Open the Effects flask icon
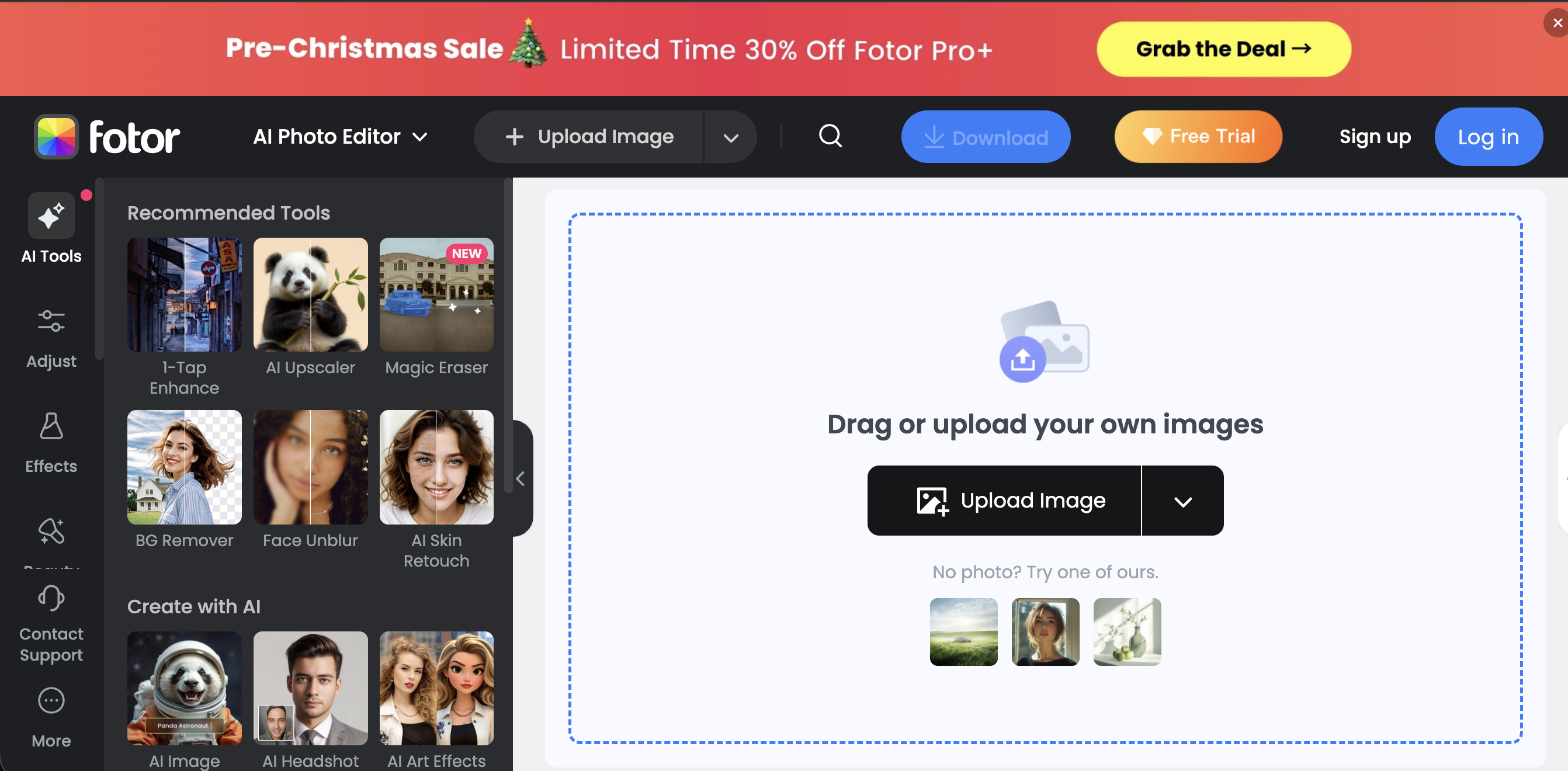Screen dimensions: 1568x771 pyautogui.click(x=51, y=426)
